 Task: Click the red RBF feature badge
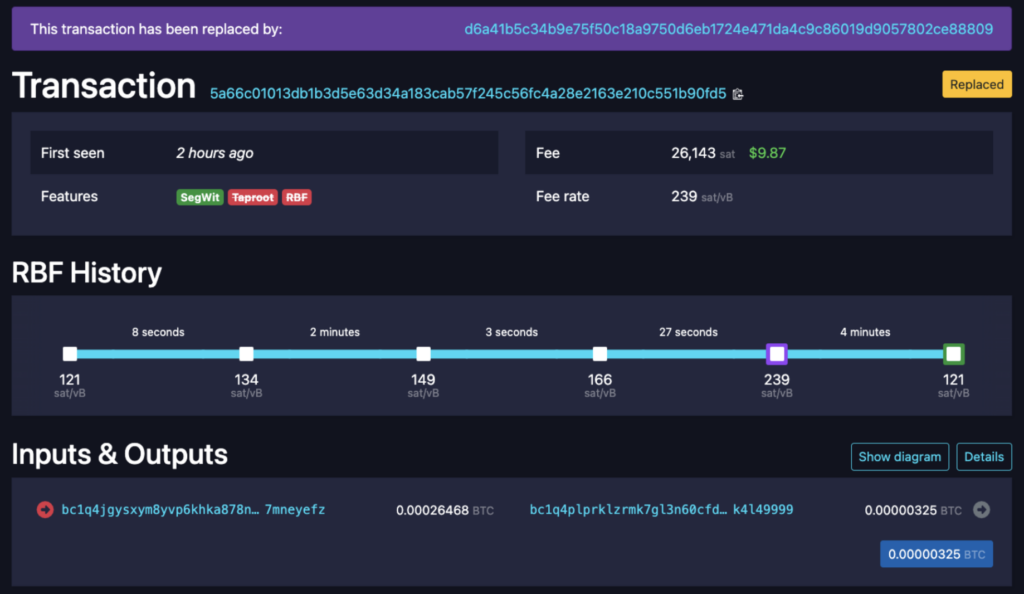[296, 197]
